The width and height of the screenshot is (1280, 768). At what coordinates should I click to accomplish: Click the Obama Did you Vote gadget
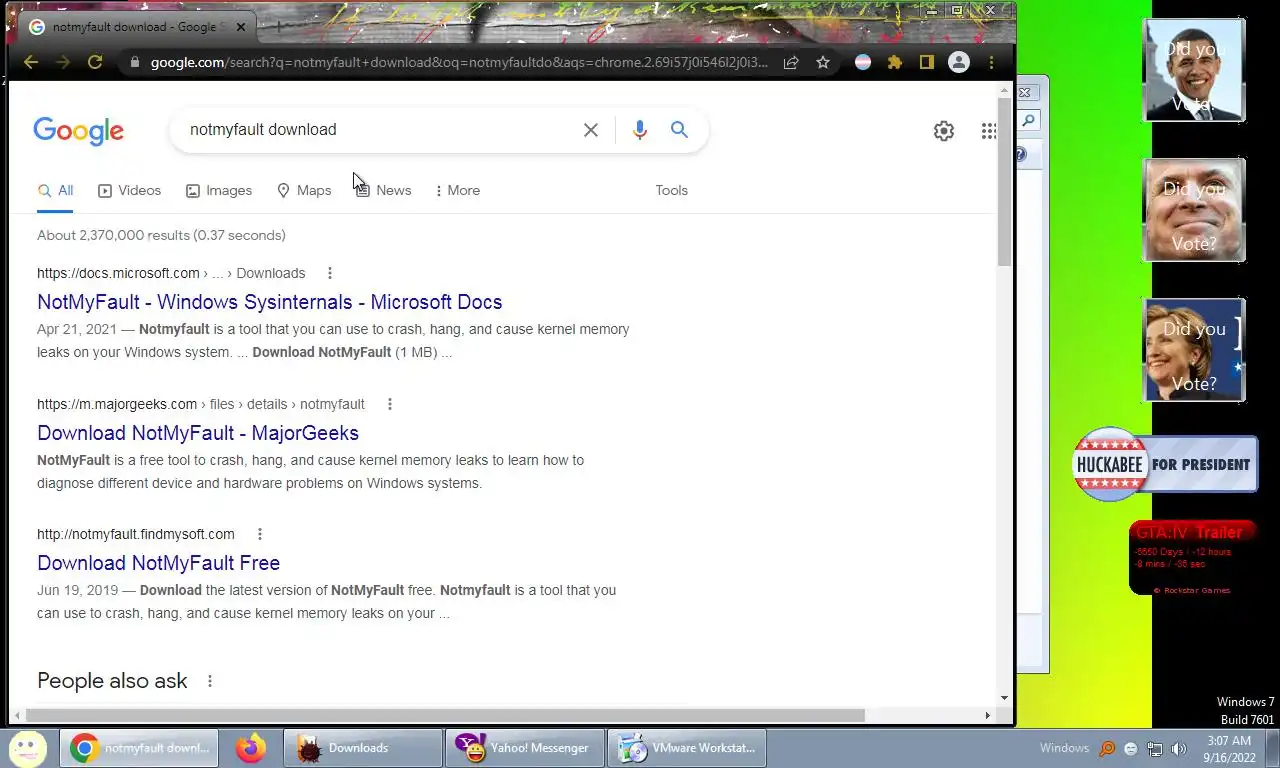[1194, 70]
